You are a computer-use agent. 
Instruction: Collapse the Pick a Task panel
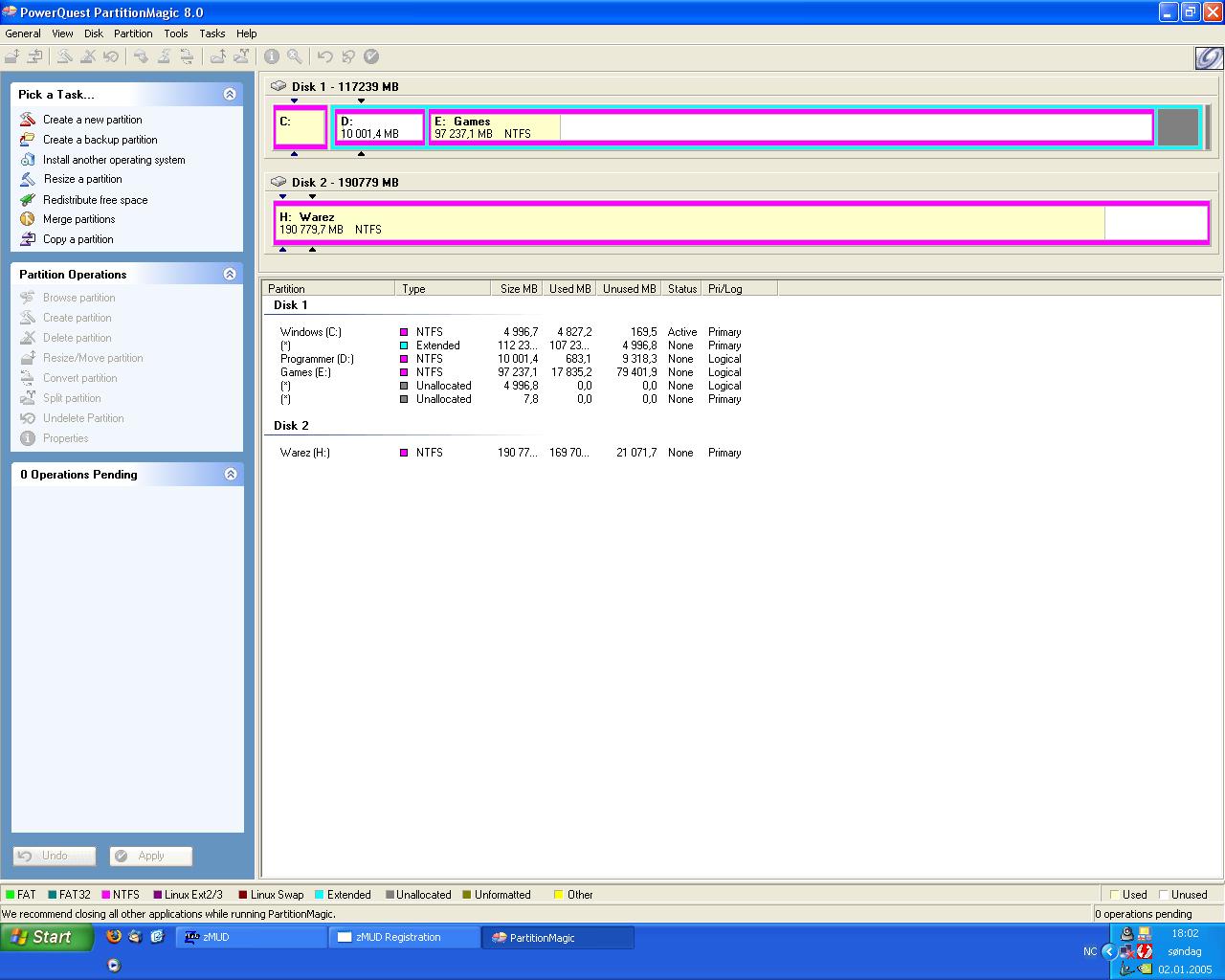tap(230, 94)
